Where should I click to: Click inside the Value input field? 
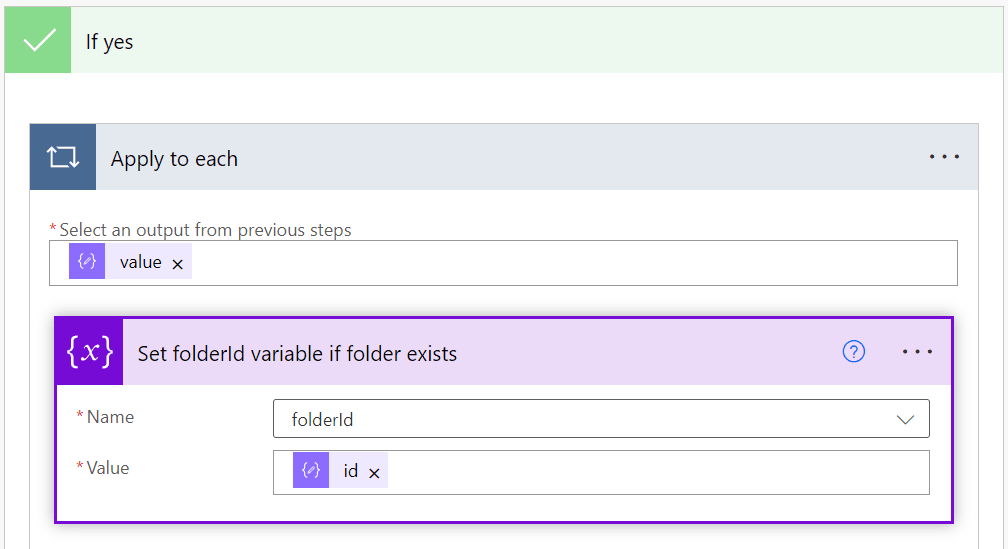[650, 472]
